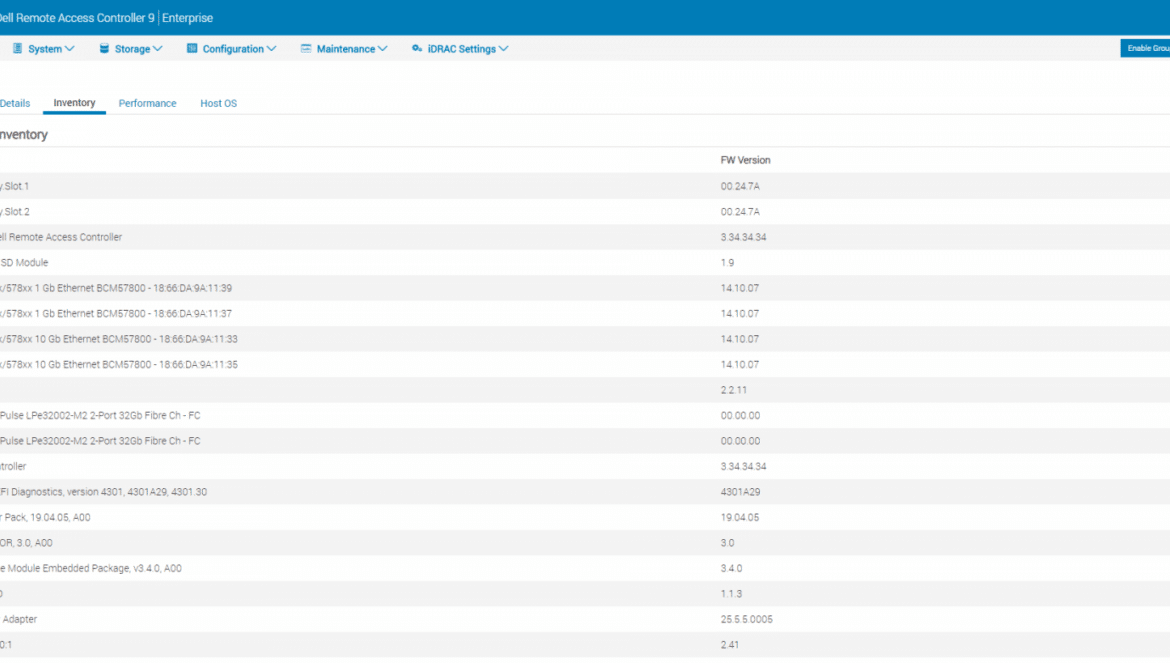Open the Configuration menu

click(x=231, y=48)
